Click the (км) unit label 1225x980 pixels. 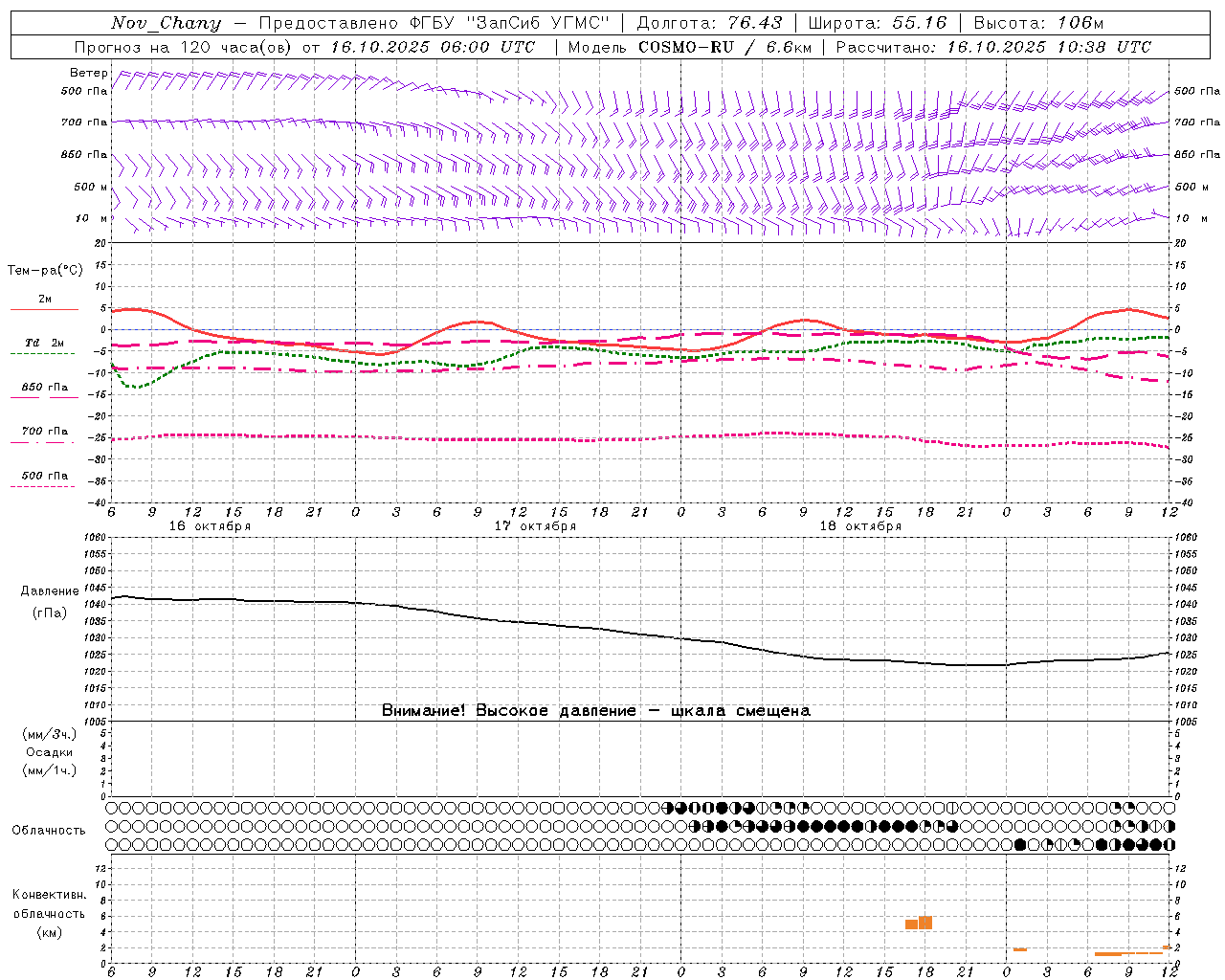tap(49, 932)
